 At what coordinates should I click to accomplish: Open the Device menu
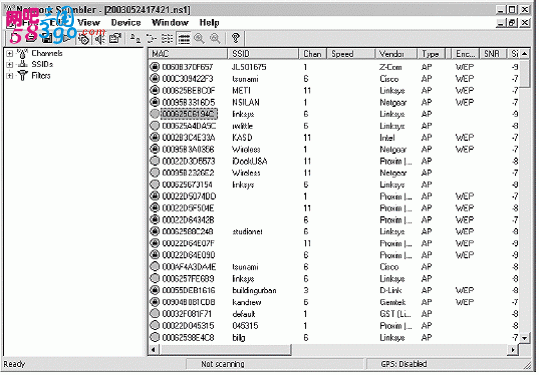point(126,23)
